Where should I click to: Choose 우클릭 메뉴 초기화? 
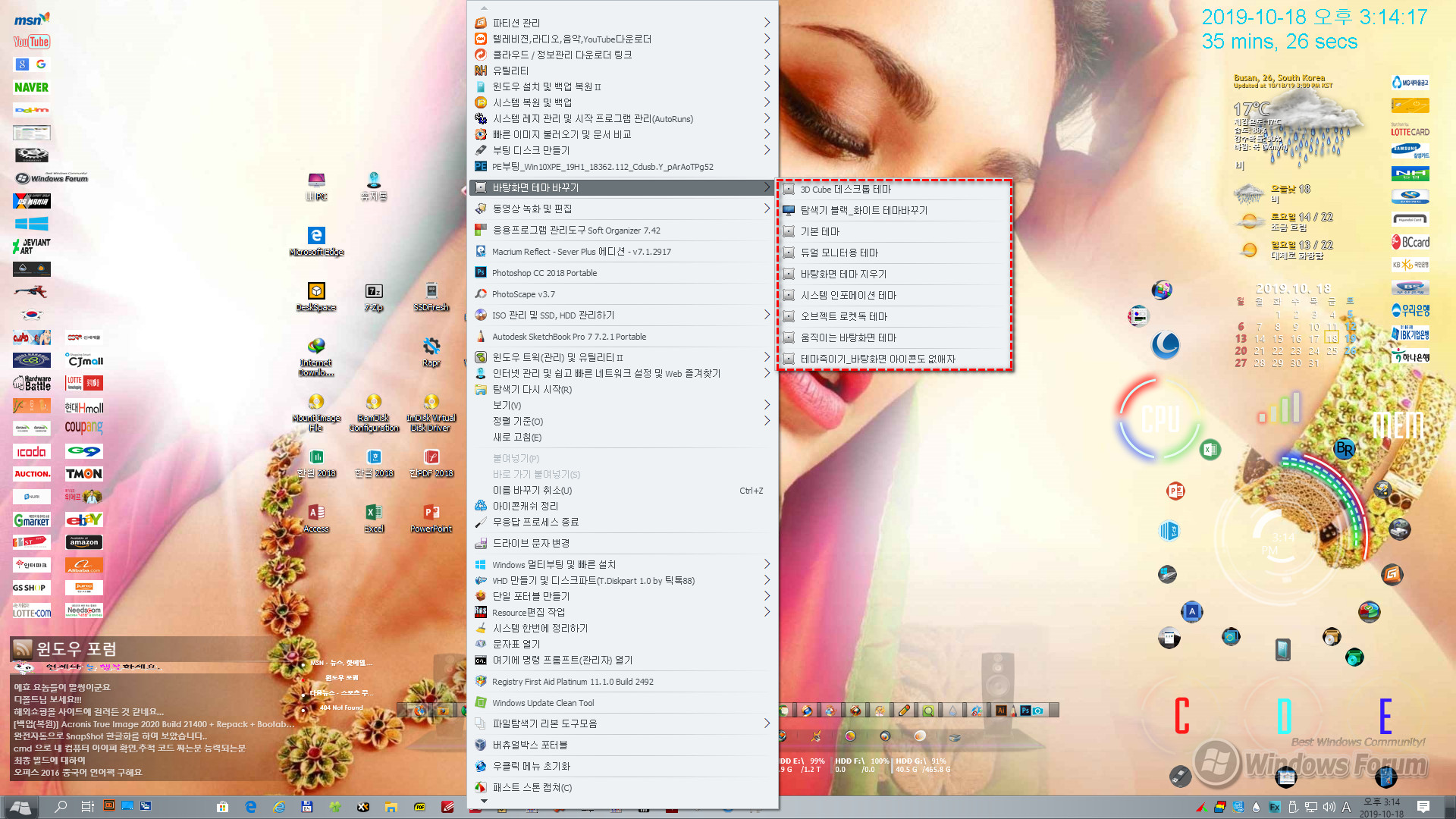[623, 766]
